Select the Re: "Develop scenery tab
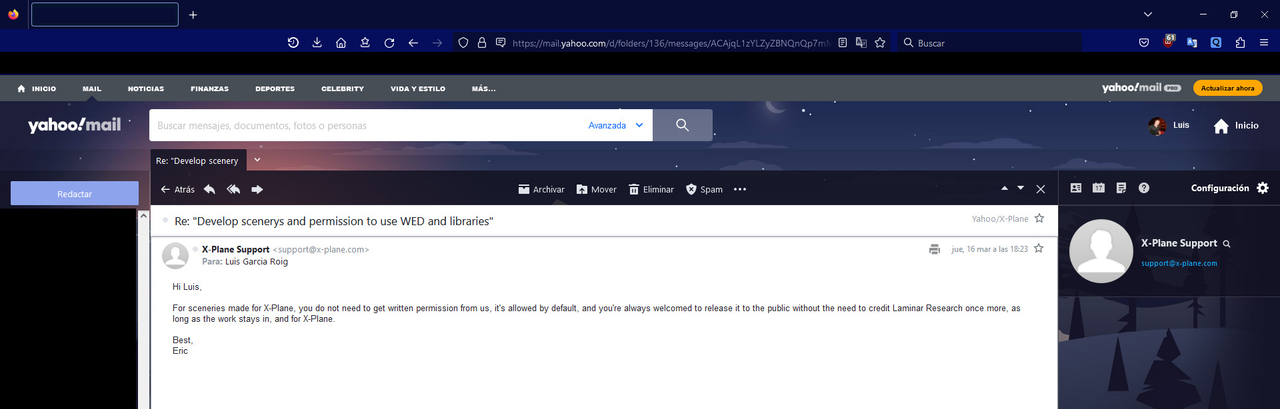Image resolution: width=1280 pixels, height=409 pixels. click(198, 160)
